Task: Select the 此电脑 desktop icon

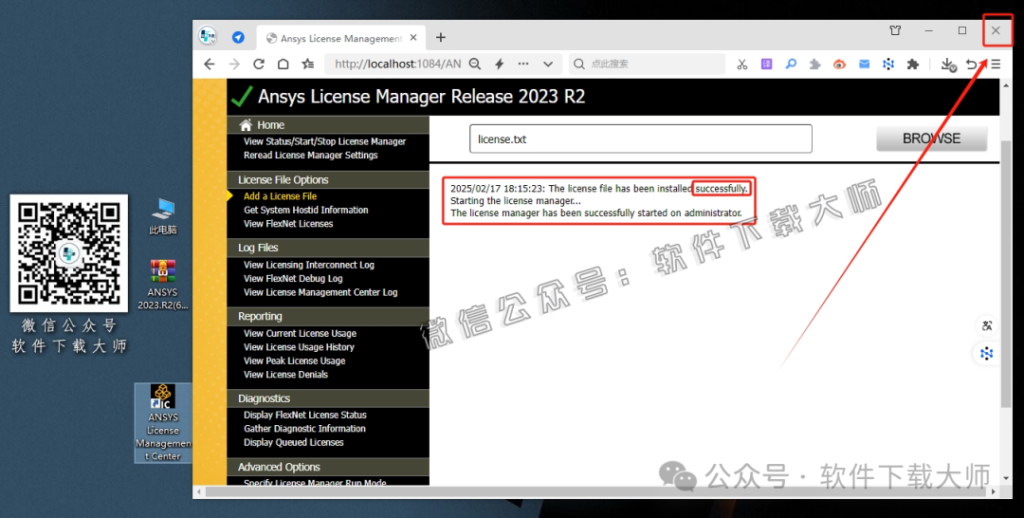Action: [x=163, y=216]
